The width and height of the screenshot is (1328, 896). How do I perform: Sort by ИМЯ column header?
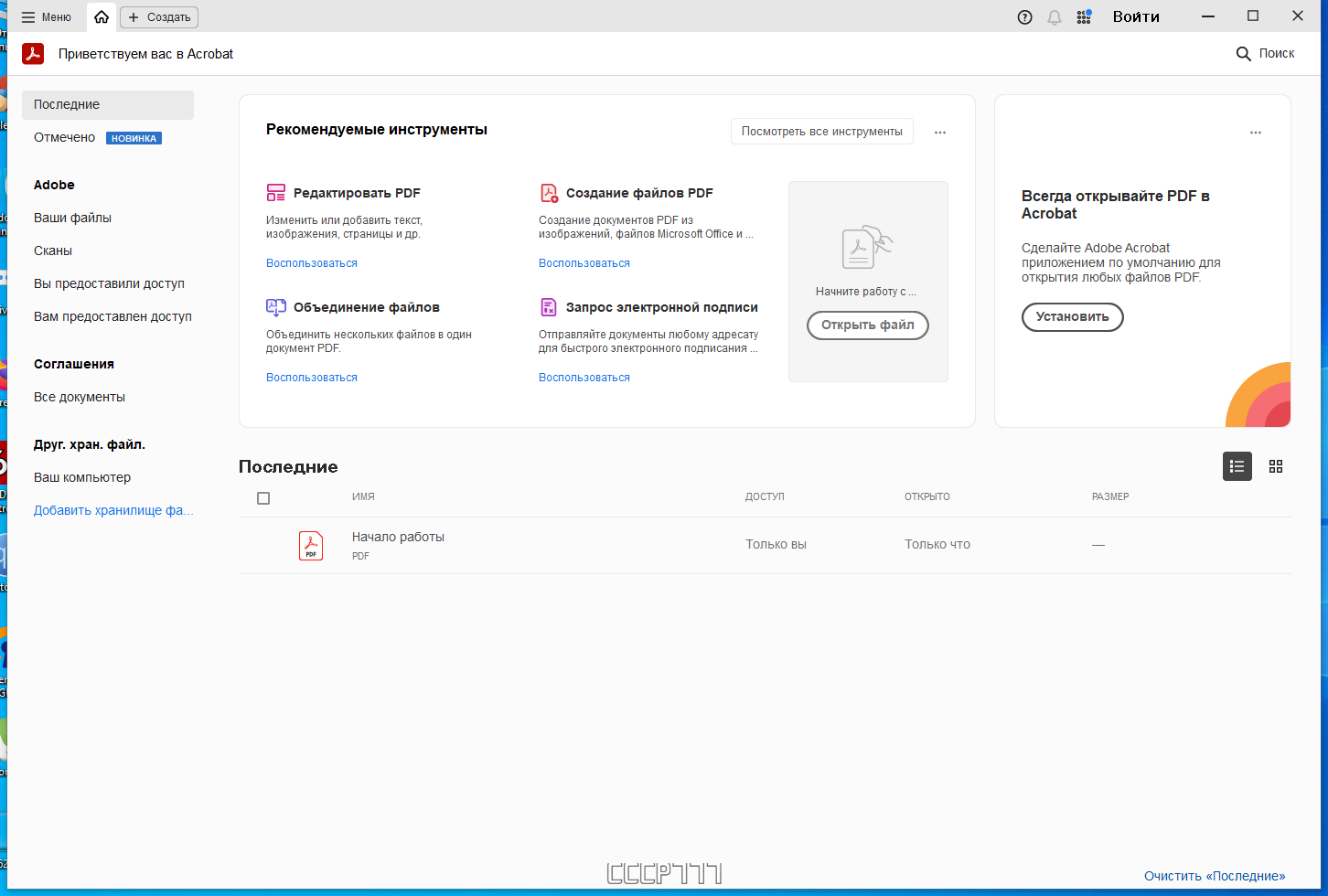coord(363,497)
